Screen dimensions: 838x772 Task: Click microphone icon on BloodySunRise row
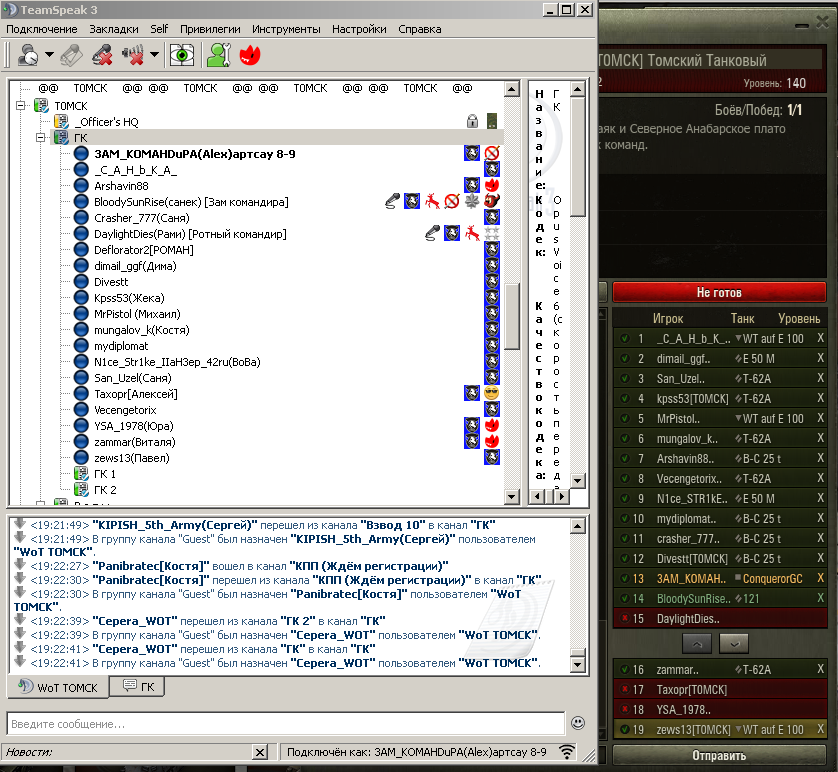392,201
